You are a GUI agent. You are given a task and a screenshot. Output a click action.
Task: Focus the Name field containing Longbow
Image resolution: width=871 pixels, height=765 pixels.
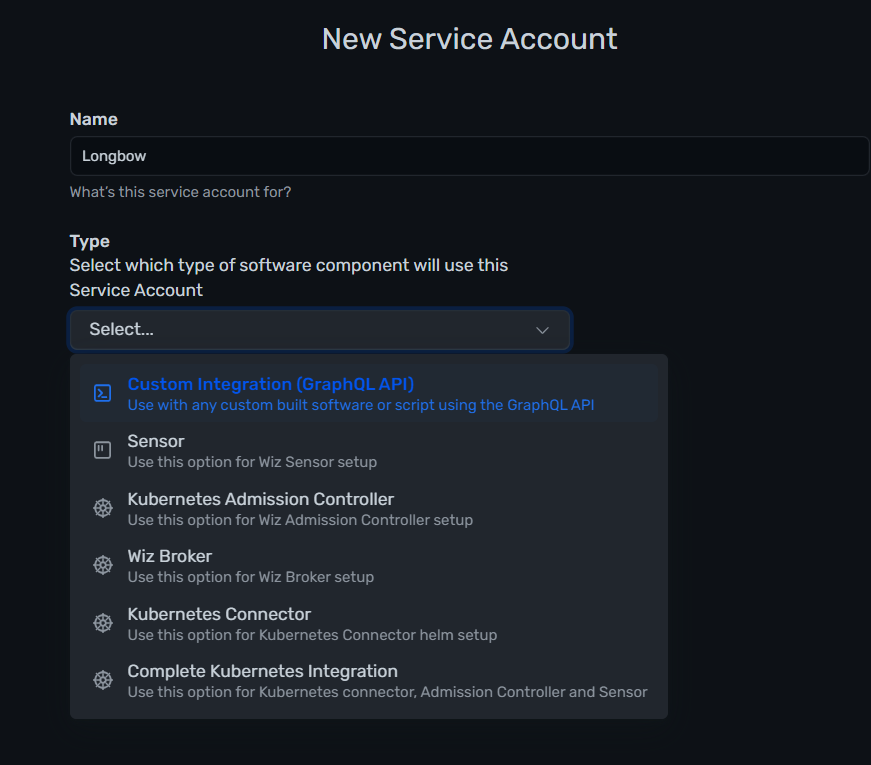[x=469, y=156]
